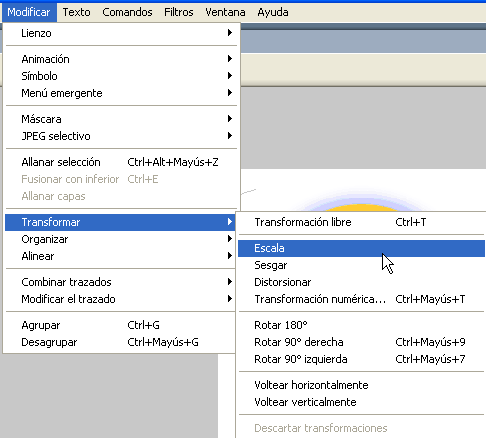Open the Filtros menu

(179, 12)
